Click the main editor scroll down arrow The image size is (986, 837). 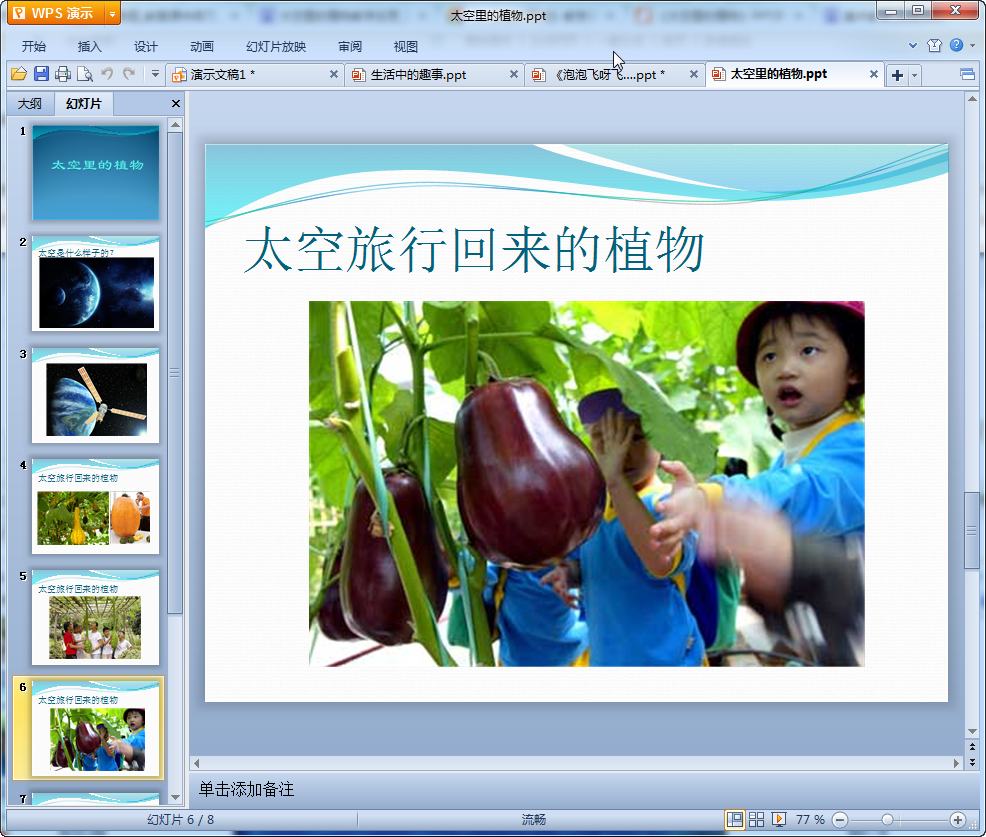pos(972,731)
